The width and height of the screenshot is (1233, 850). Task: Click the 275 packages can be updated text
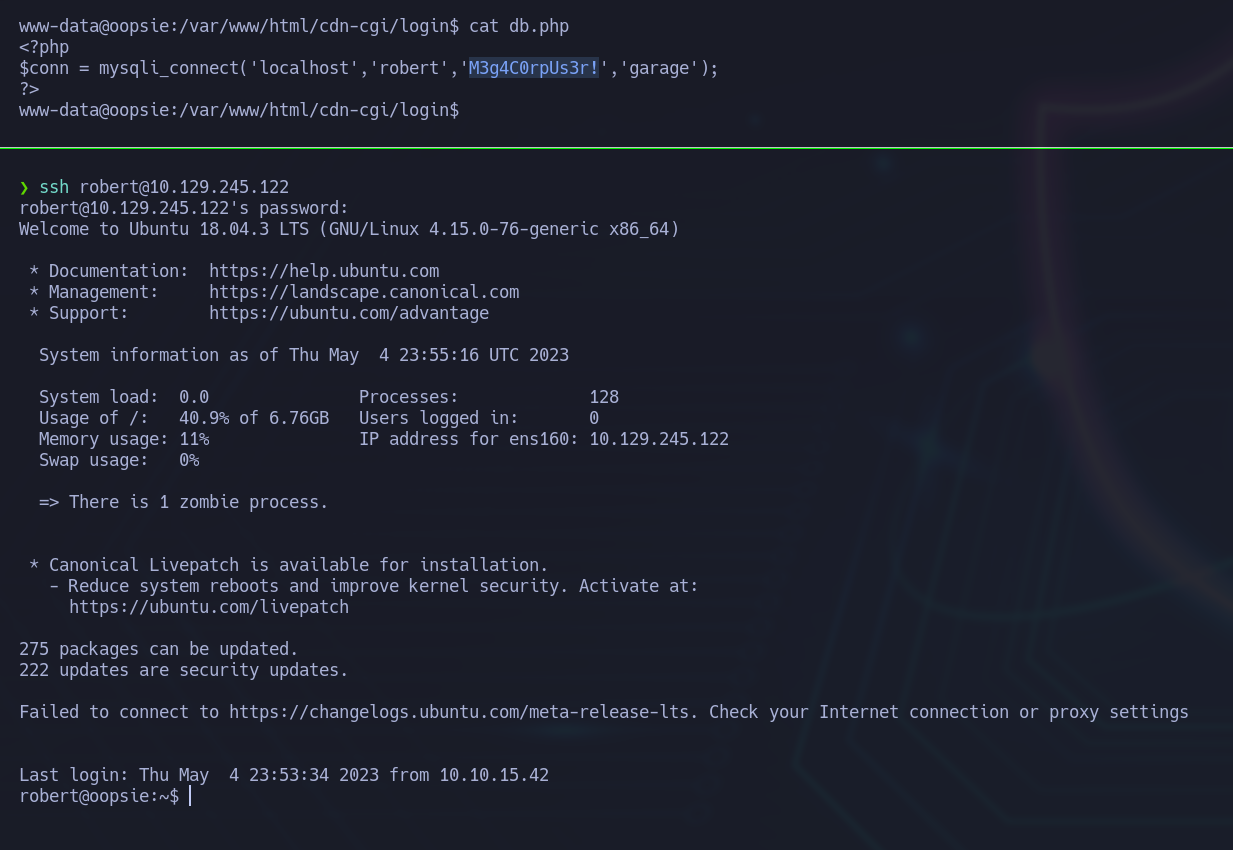tap(159, 649)
